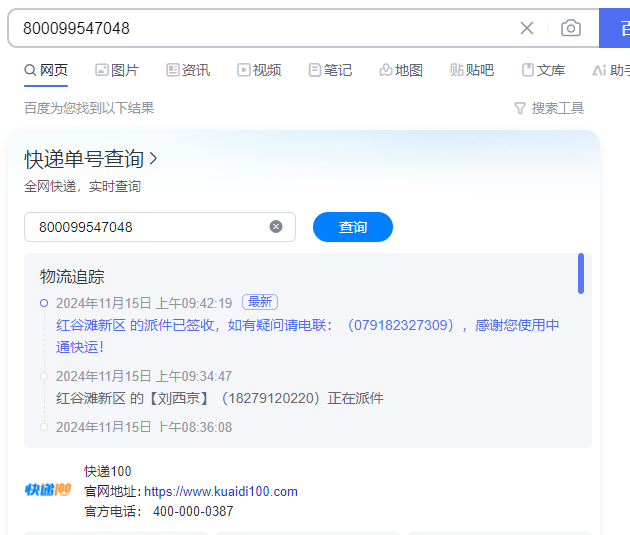
Task: Open https://www.kuaidi100.com link
Action: click(x=221, y=491)
